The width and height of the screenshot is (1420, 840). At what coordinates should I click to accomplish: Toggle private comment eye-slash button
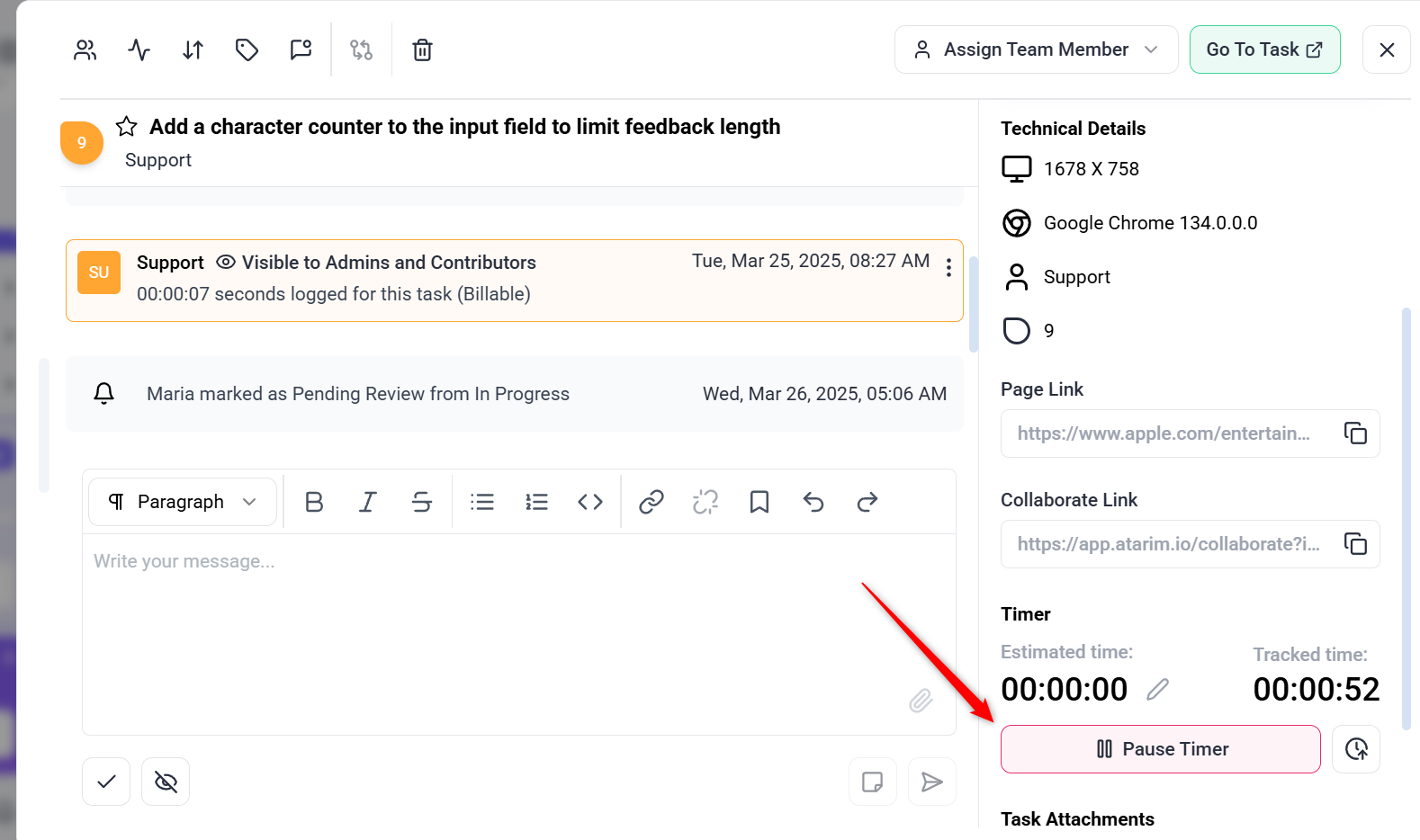(x=166, y=782)
